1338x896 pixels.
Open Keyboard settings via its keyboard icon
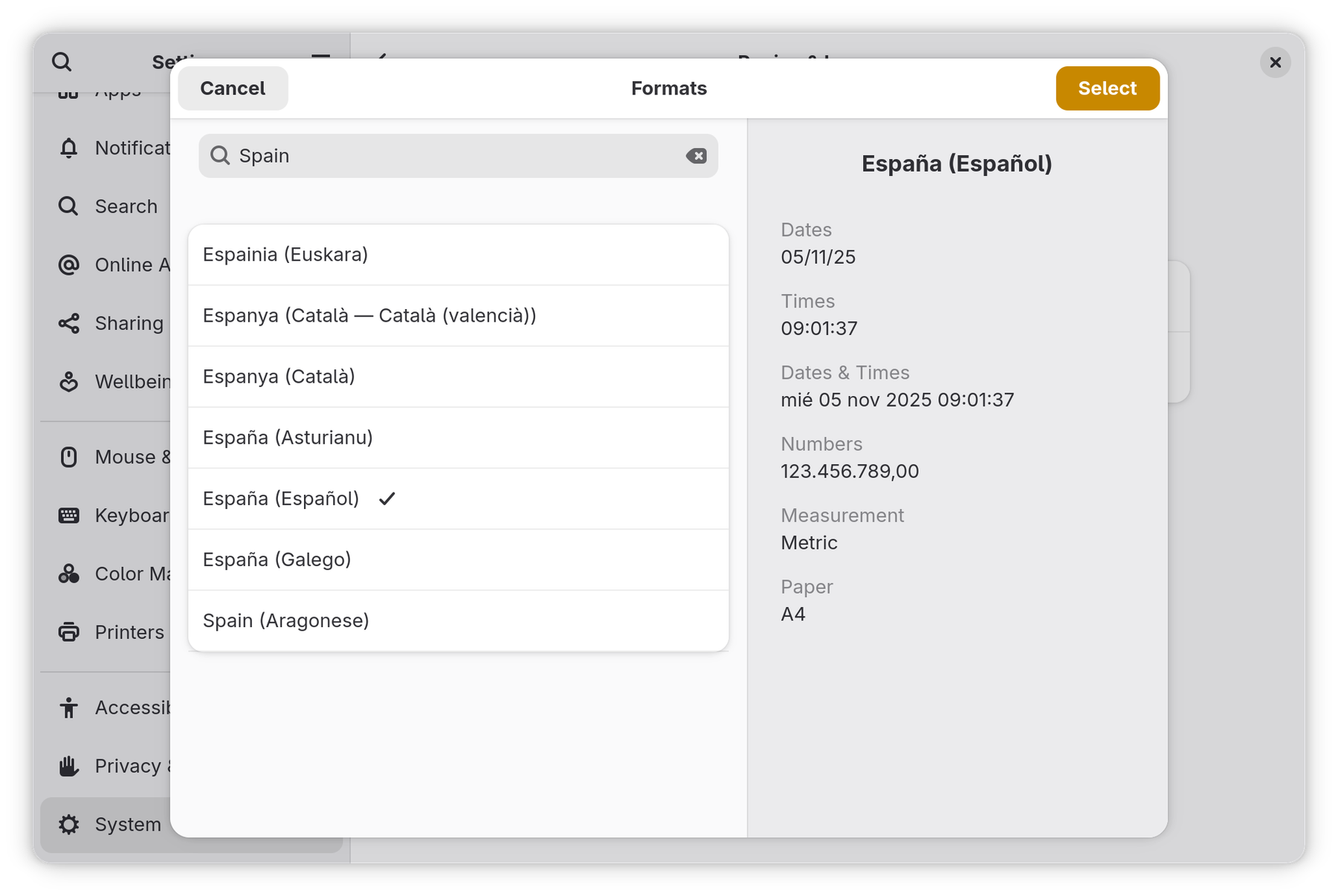pos(68,515)
